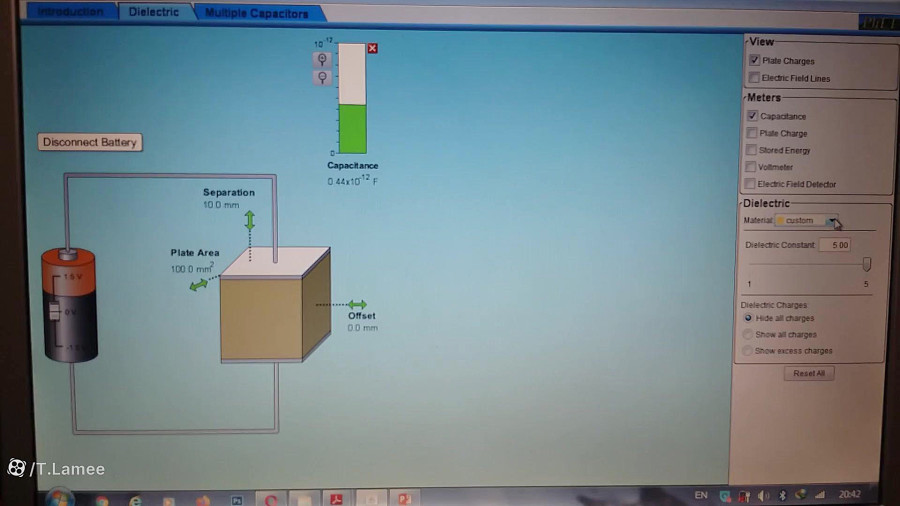Click the EN language indicator in the tray
The height and width of the screenshot is (506, 900).
[x=701, y=495]
